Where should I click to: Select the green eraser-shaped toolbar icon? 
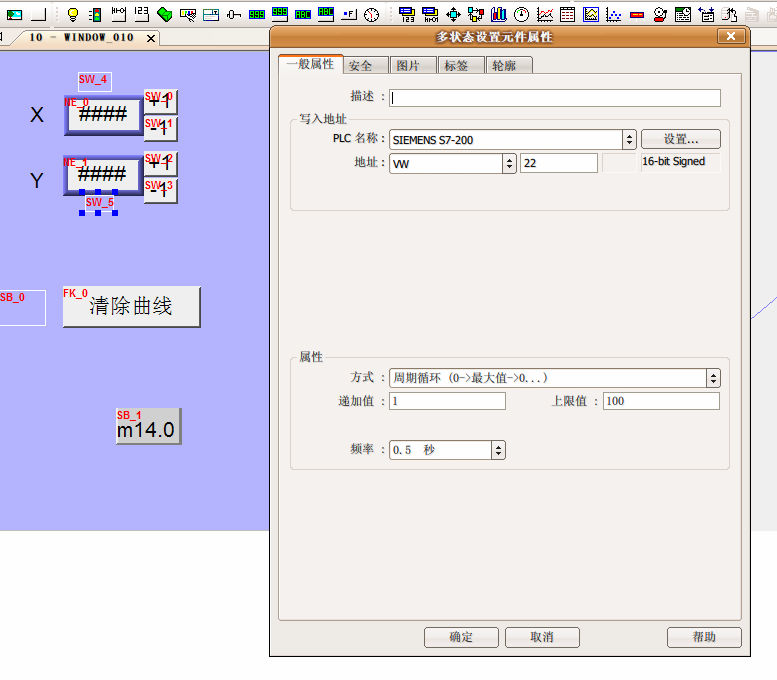164,14
